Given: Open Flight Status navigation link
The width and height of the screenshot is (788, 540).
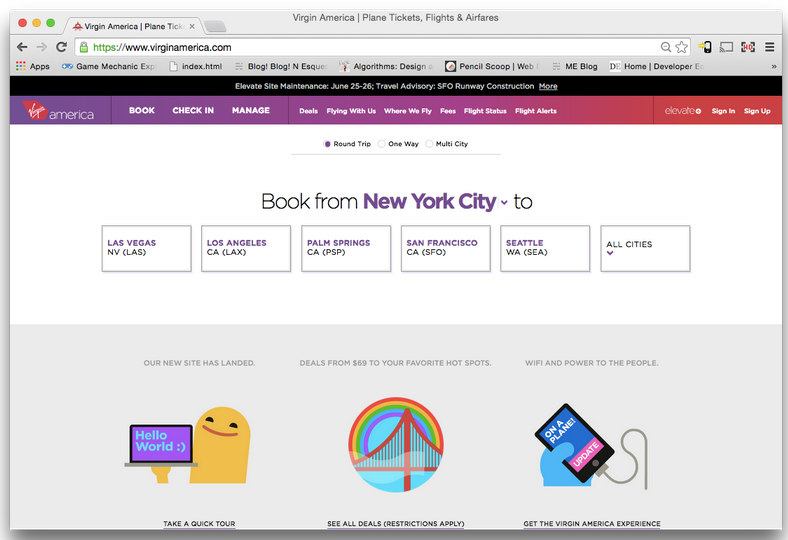Looking at the screenshot, I should [485, 111].
